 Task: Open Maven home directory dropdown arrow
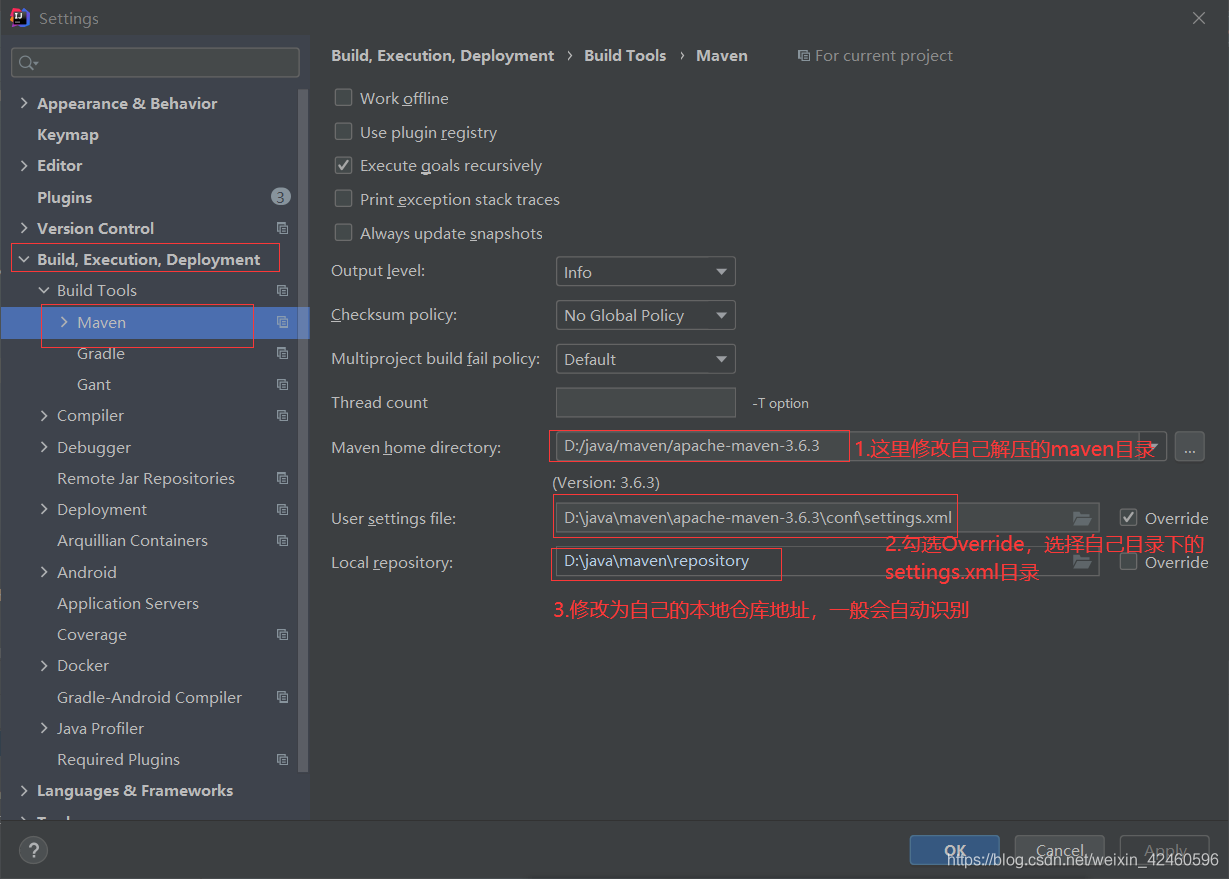pos(1155,447)
